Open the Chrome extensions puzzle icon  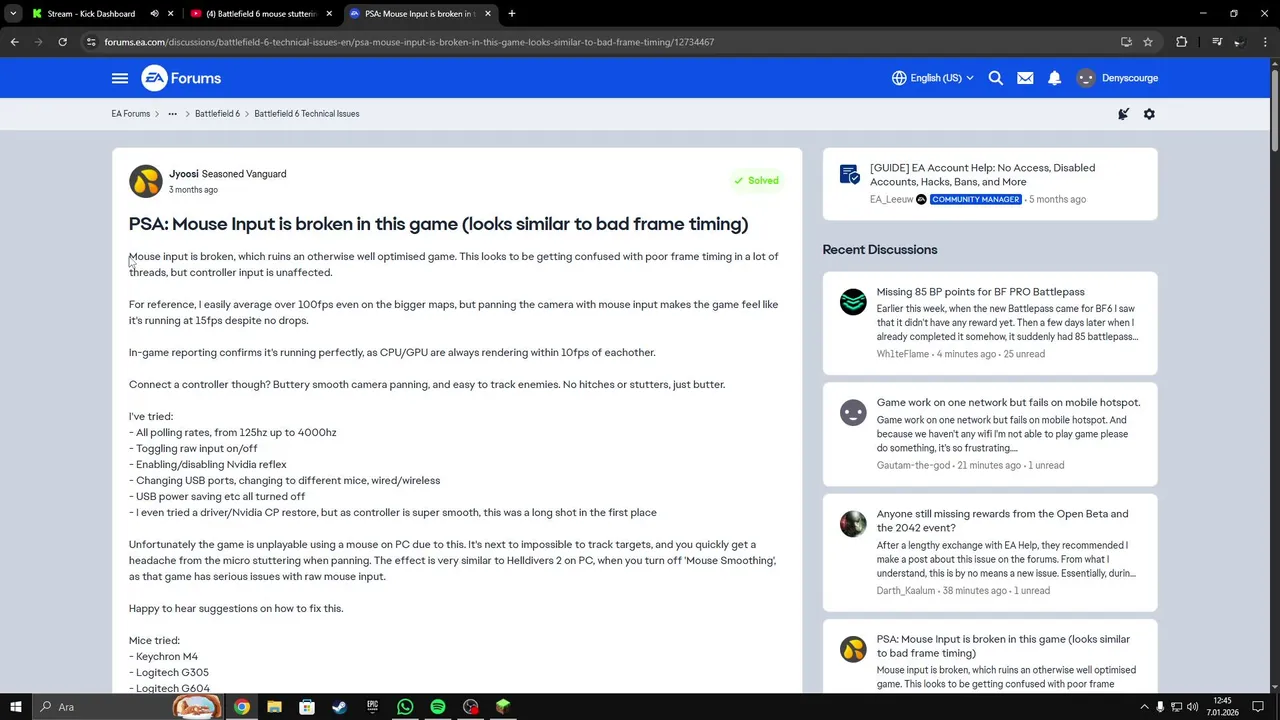pyautogui.click(x=1182, y=42)
